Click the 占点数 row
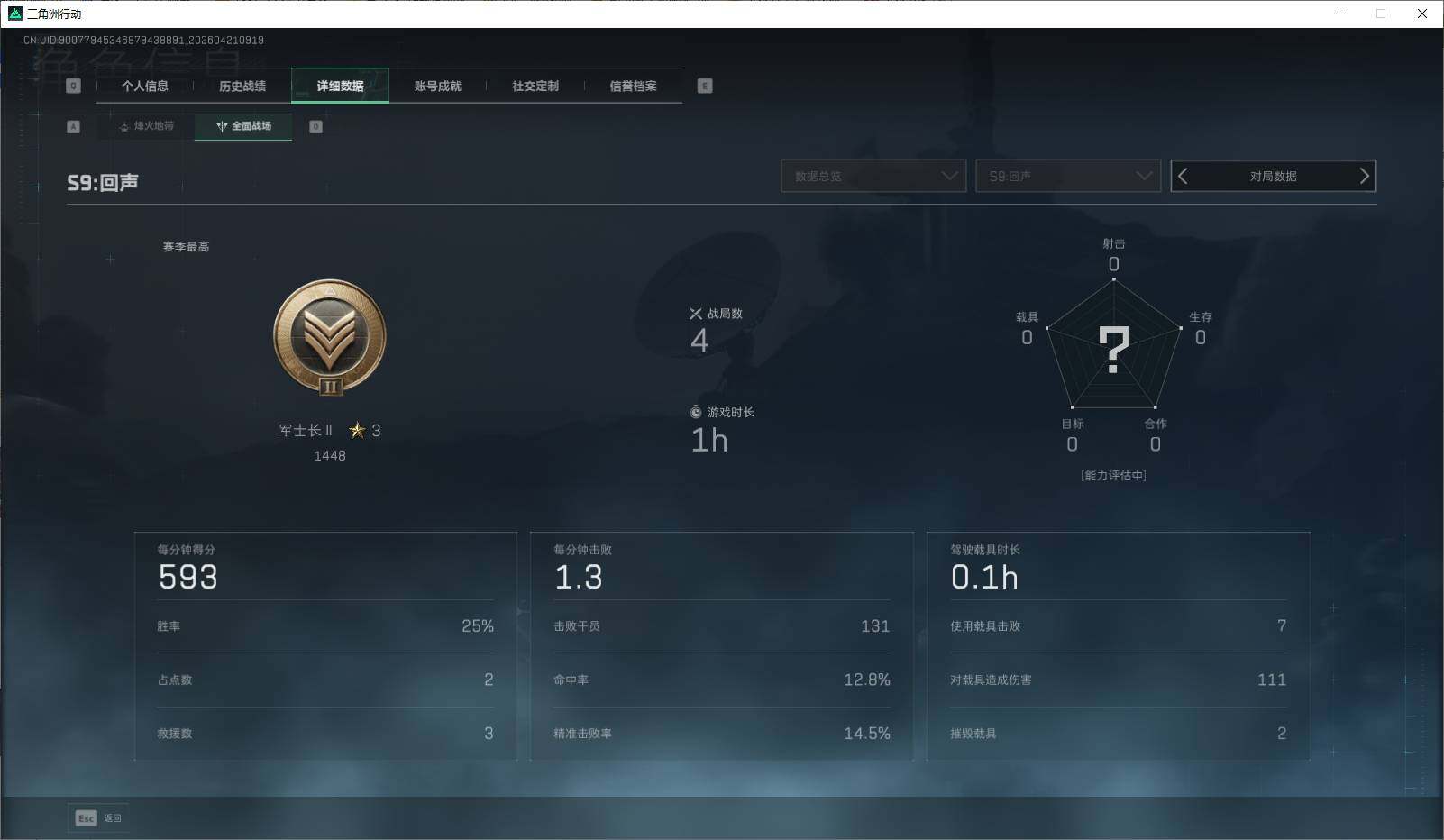The width and height of the screenshot is (1444, 840). tap(325, 680)
